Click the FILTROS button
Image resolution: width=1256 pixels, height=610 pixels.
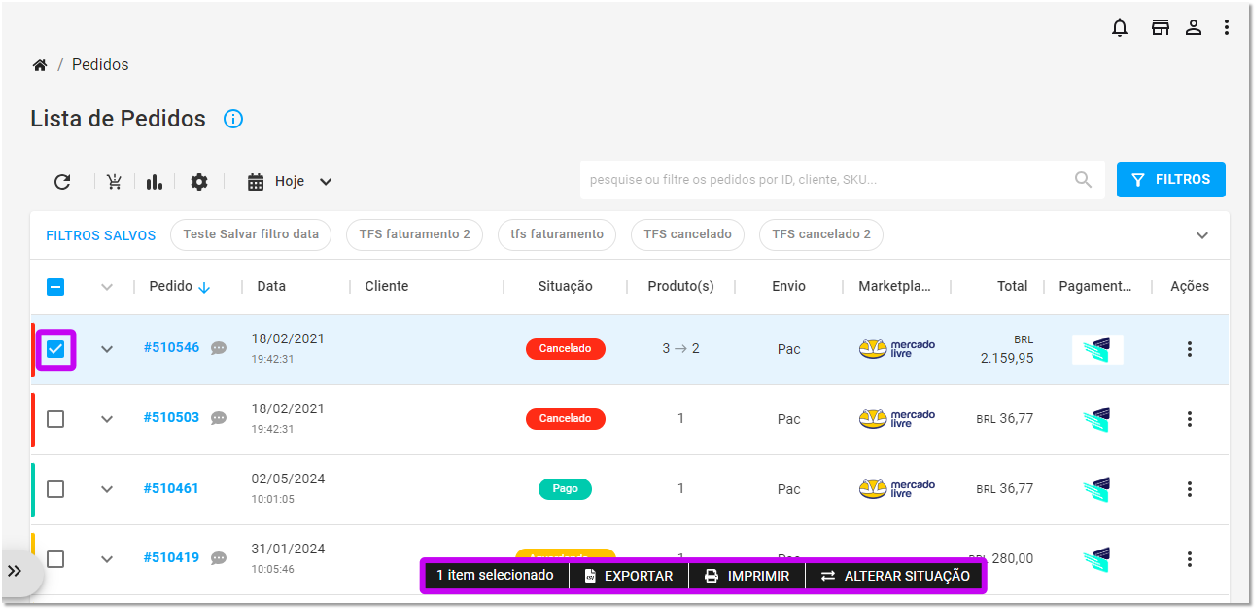click(1171, 179)
